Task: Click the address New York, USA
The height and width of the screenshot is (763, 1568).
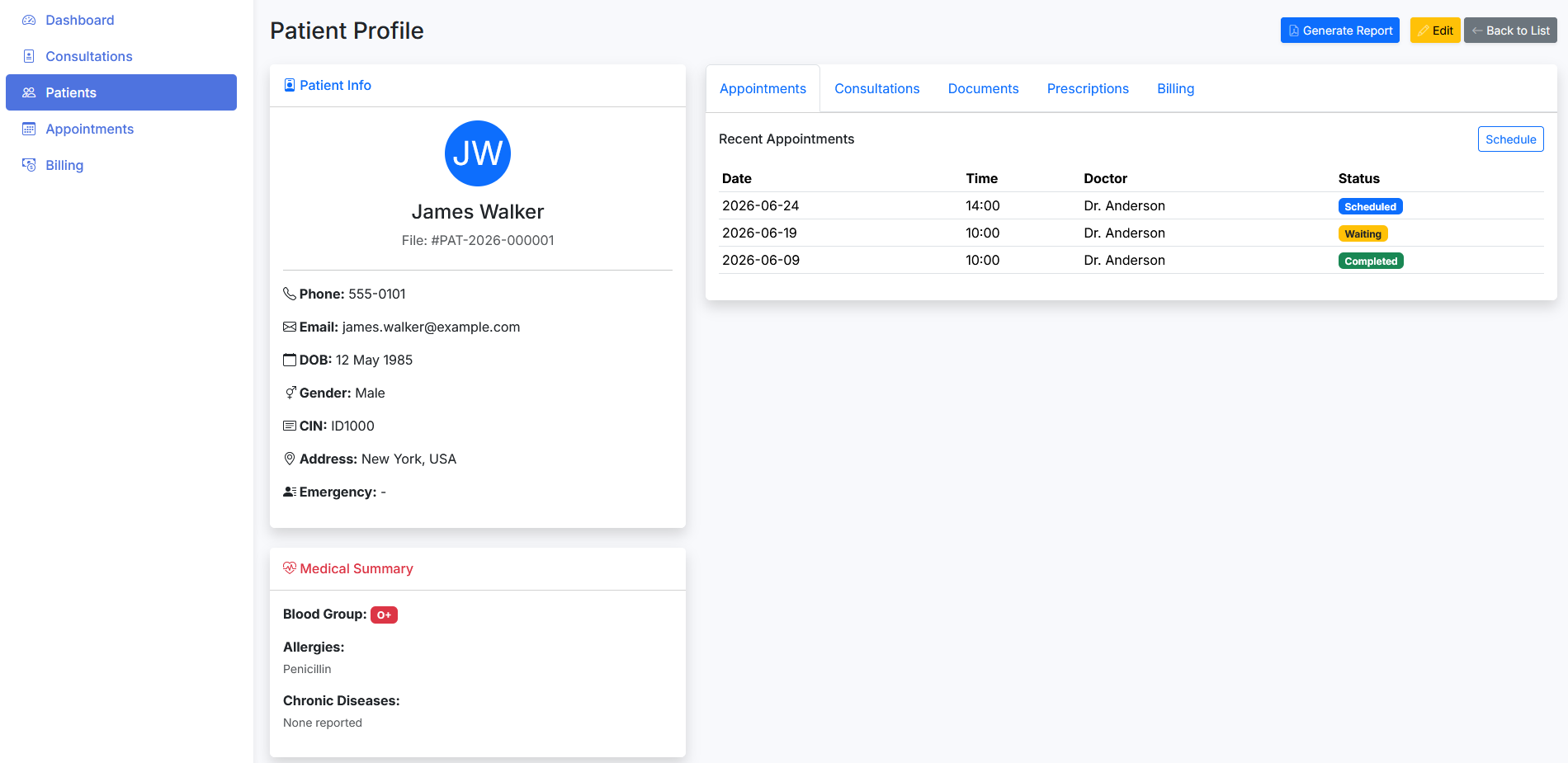Action: coord(409,459)
